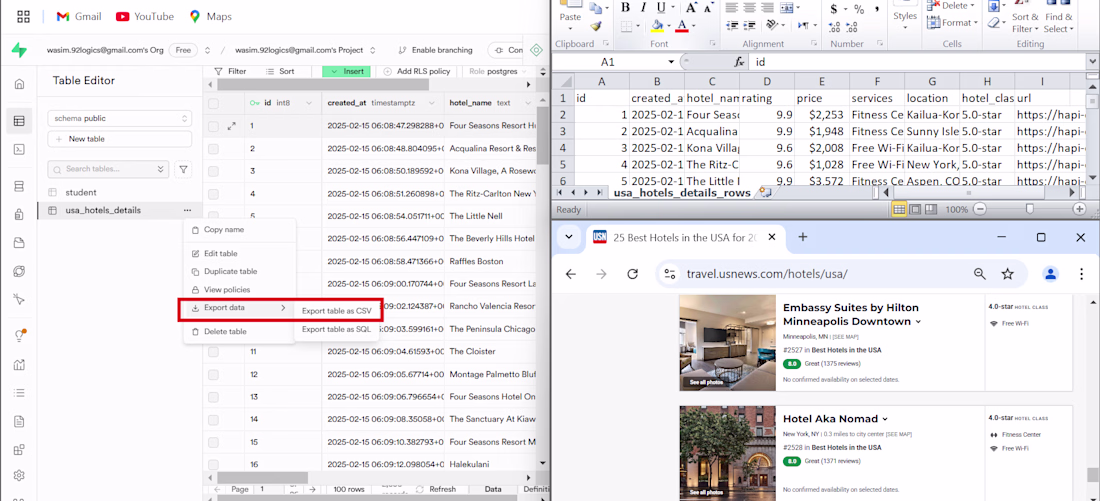Open the Maps bookmark
This screenshot has width=1100, height=501.
[210, 16]
